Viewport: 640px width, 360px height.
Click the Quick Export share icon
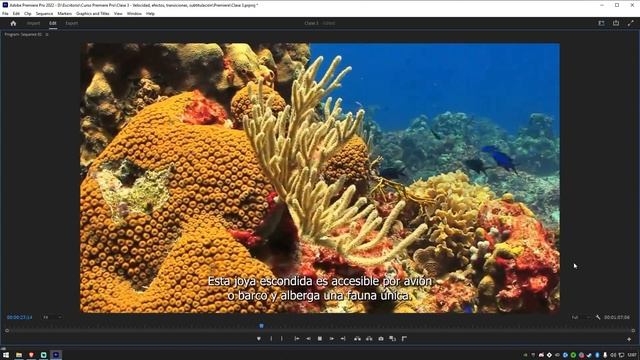pyautogui.click(x=616, y=23)
